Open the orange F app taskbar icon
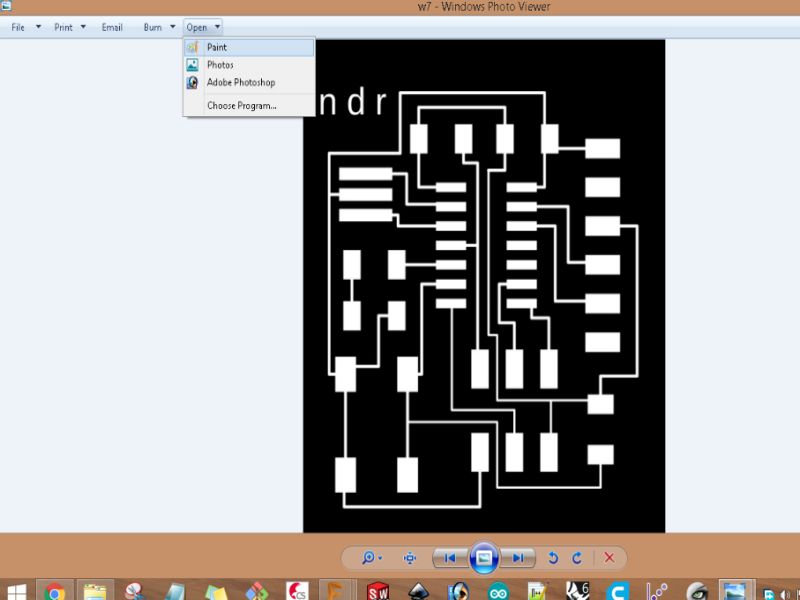800x600 pixels. [335, 591]
